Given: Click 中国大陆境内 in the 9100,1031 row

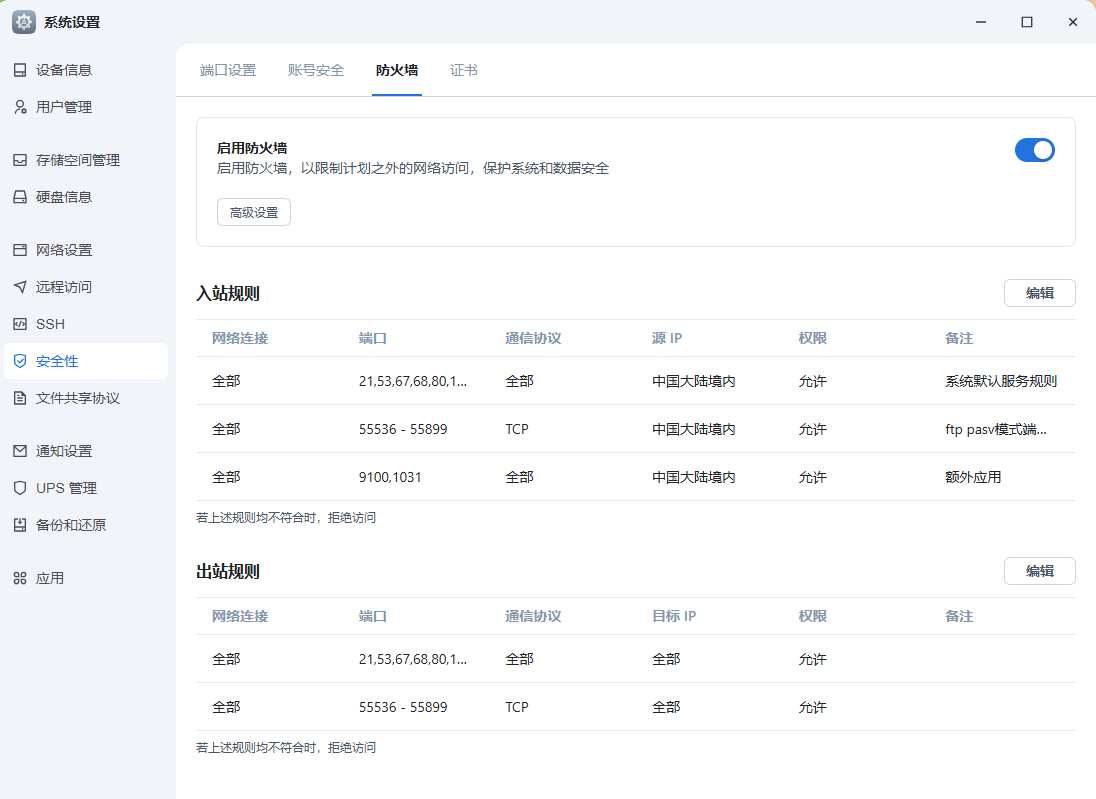Looking at the screenshot, I should point(693,477).
